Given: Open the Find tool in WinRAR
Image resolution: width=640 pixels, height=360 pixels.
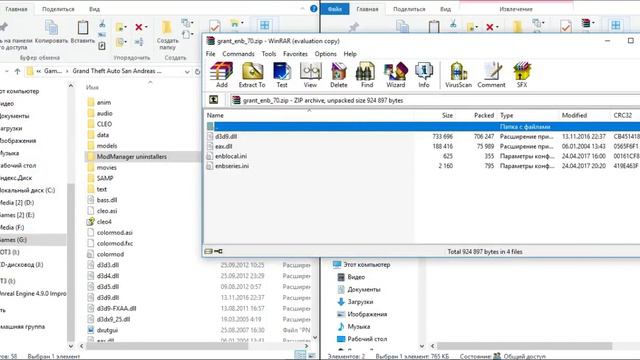Looking at the screenshot, I should tap(367, 75).
